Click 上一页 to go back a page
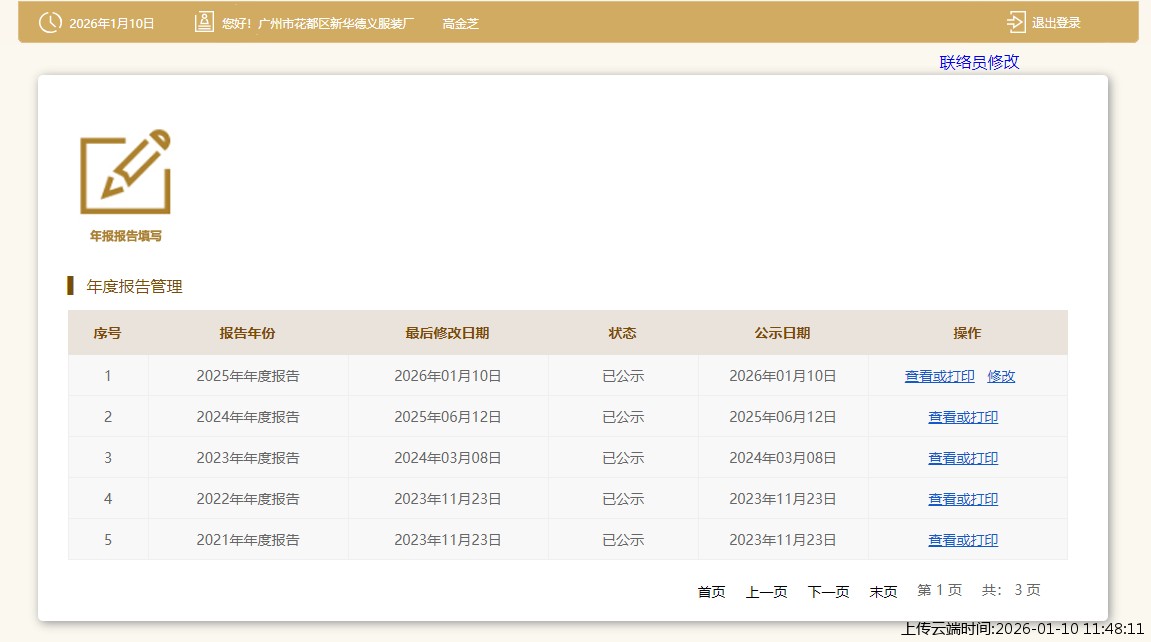Image resolution: width=1151 pixels, height=642 pixels. [766, 592]
